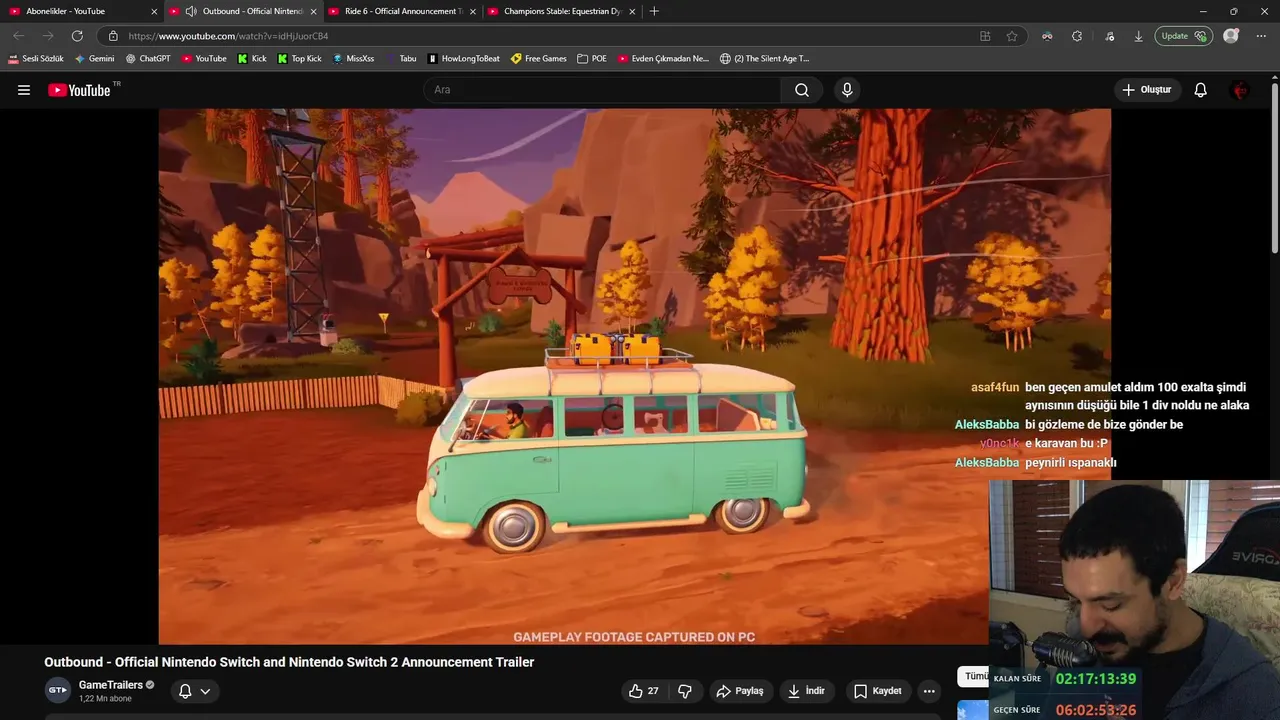The image size is (1280, 720).
Task: Click the glasses extension icon in toolbar
Action: (x=1047, y=36)
